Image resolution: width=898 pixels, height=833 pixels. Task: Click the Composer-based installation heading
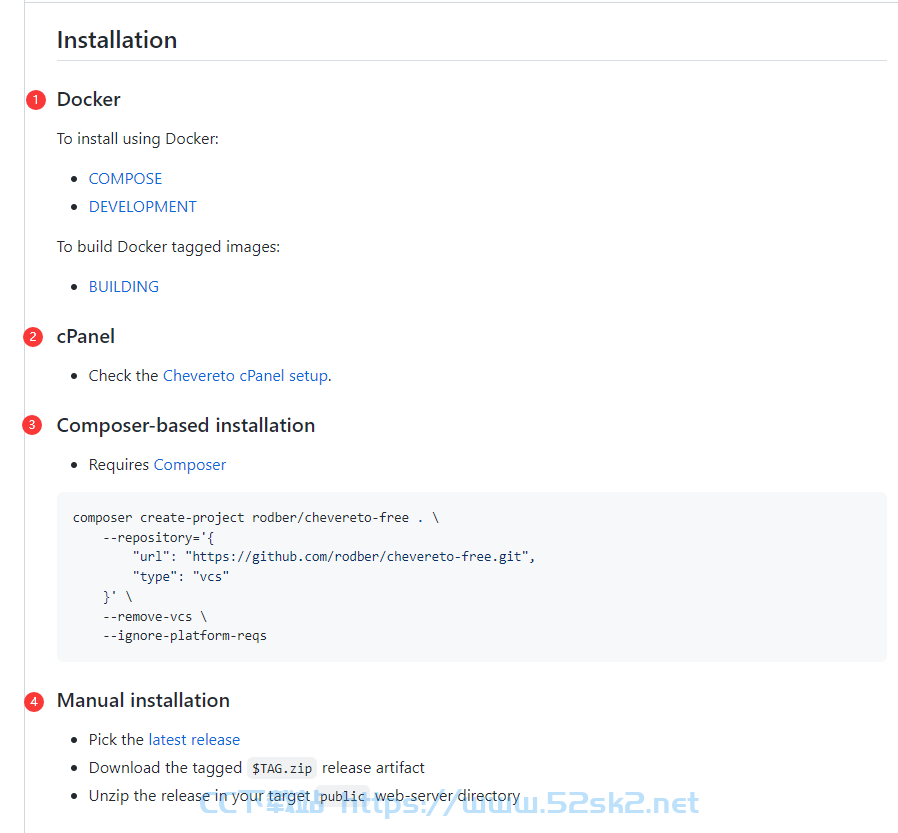click(x=186, y=425)
